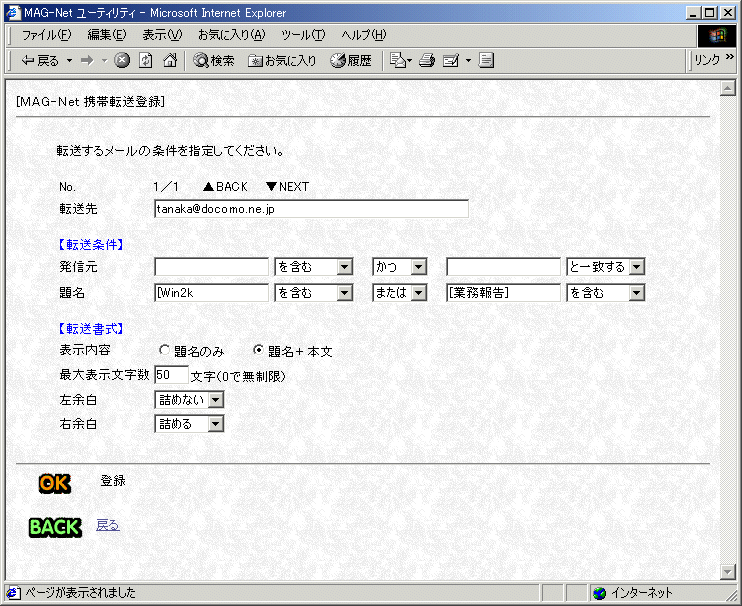This screenshot has height=606, width=742.
Task: Click the Stop loading toolbar icon
Action: (122, 60)
